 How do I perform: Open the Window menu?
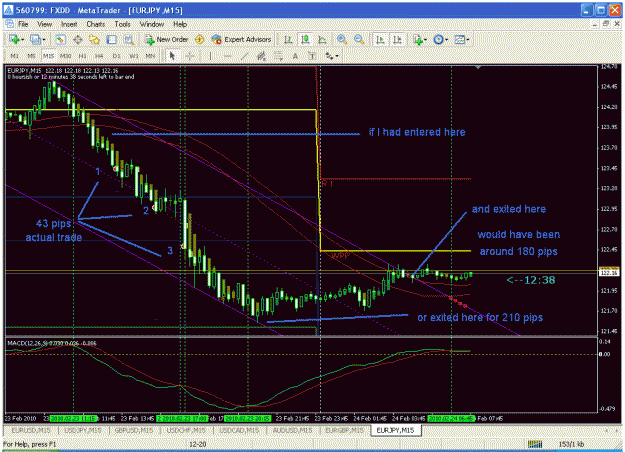point(151,24)
